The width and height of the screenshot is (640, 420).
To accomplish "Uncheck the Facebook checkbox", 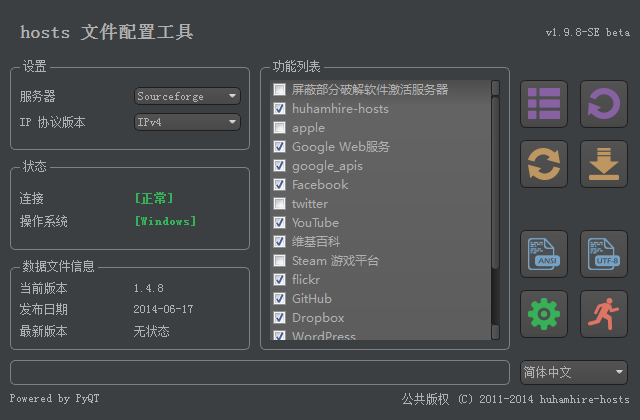I will point(280,184).
